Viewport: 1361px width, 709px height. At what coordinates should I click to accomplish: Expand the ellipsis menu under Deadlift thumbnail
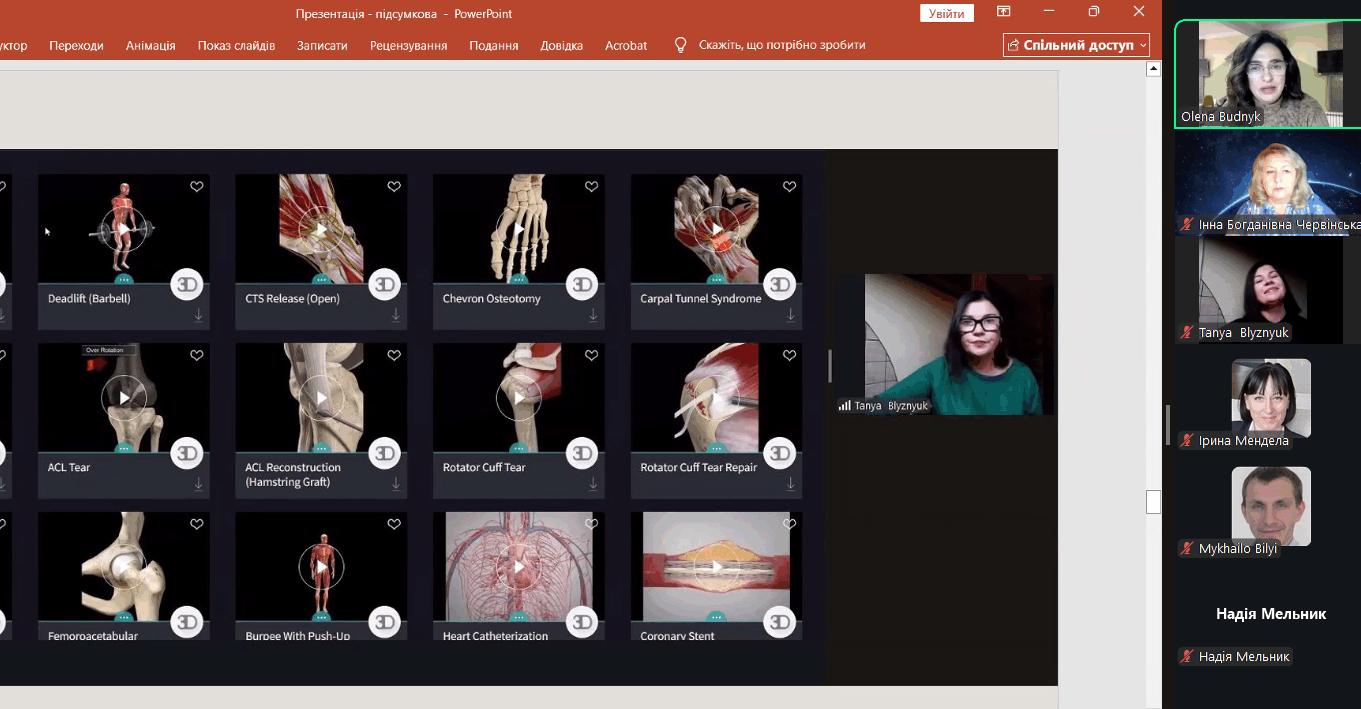click(123, 280)
